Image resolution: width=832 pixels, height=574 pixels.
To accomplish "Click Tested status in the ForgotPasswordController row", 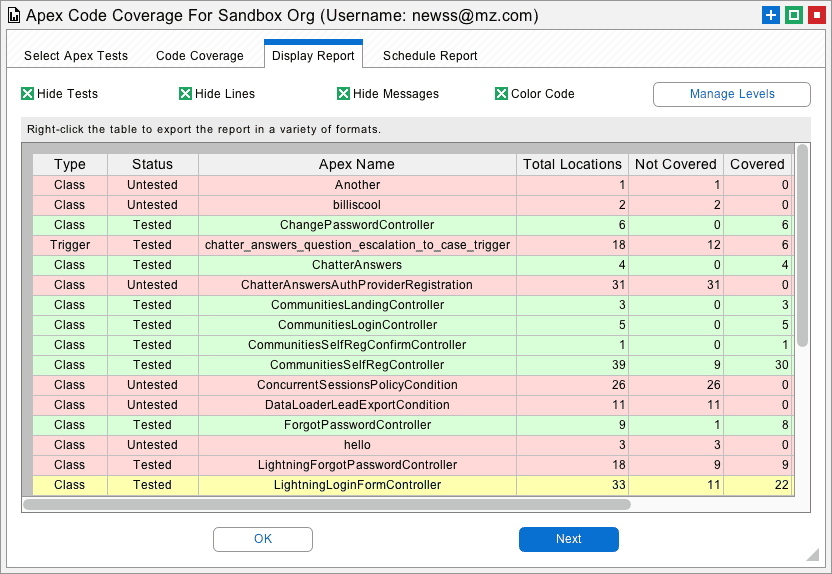I will 153,425.
